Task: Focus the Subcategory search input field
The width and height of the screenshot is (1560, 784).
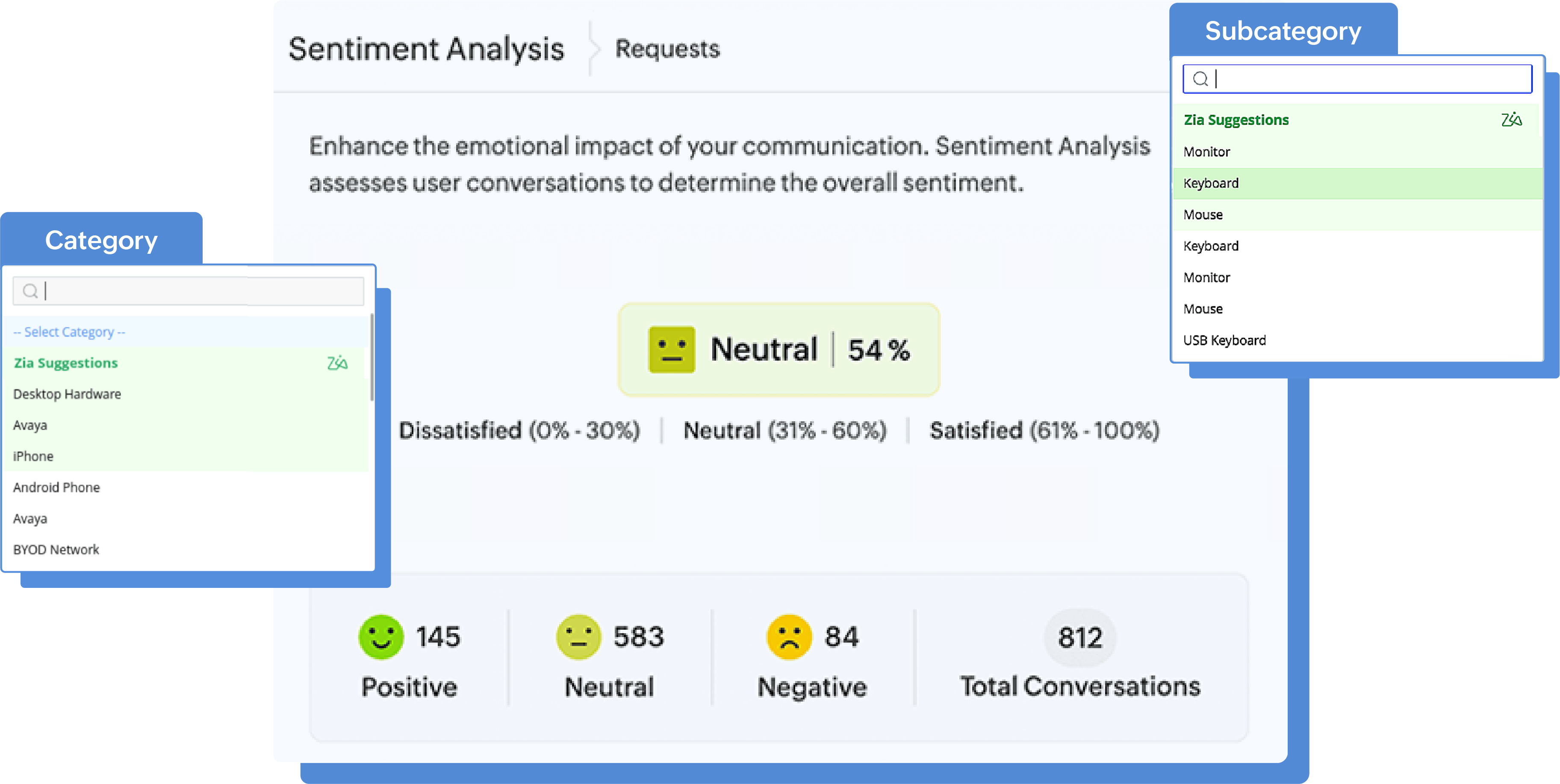Action: pos(1368,79)
